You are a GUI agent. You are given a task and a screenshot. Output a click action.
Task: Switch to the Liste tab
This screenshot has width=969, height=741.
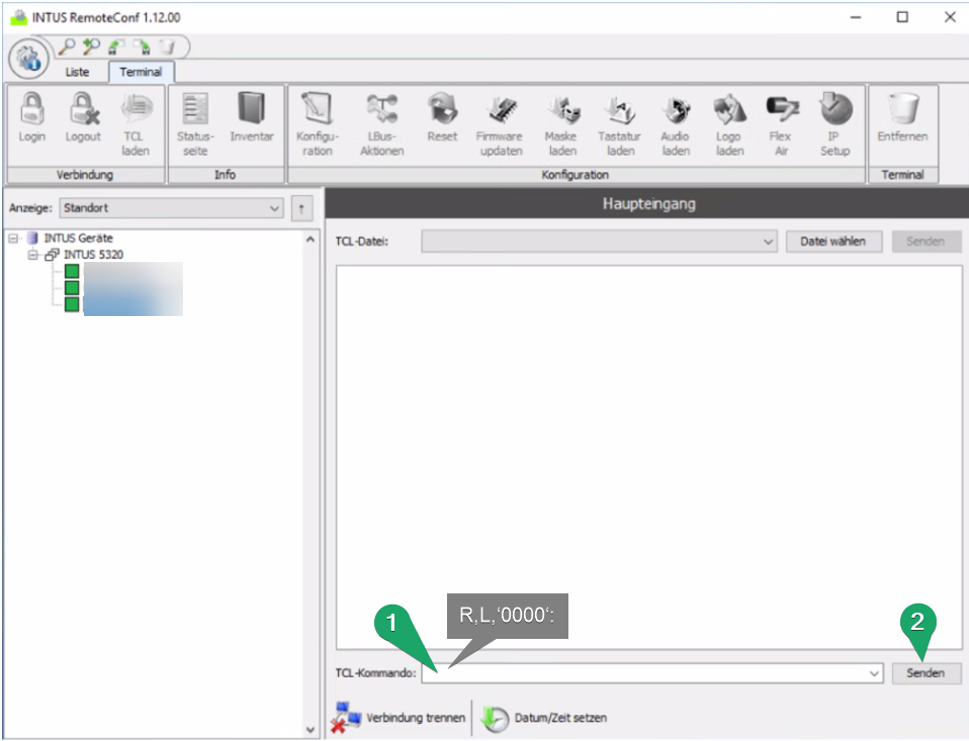[x=77, y=72]
